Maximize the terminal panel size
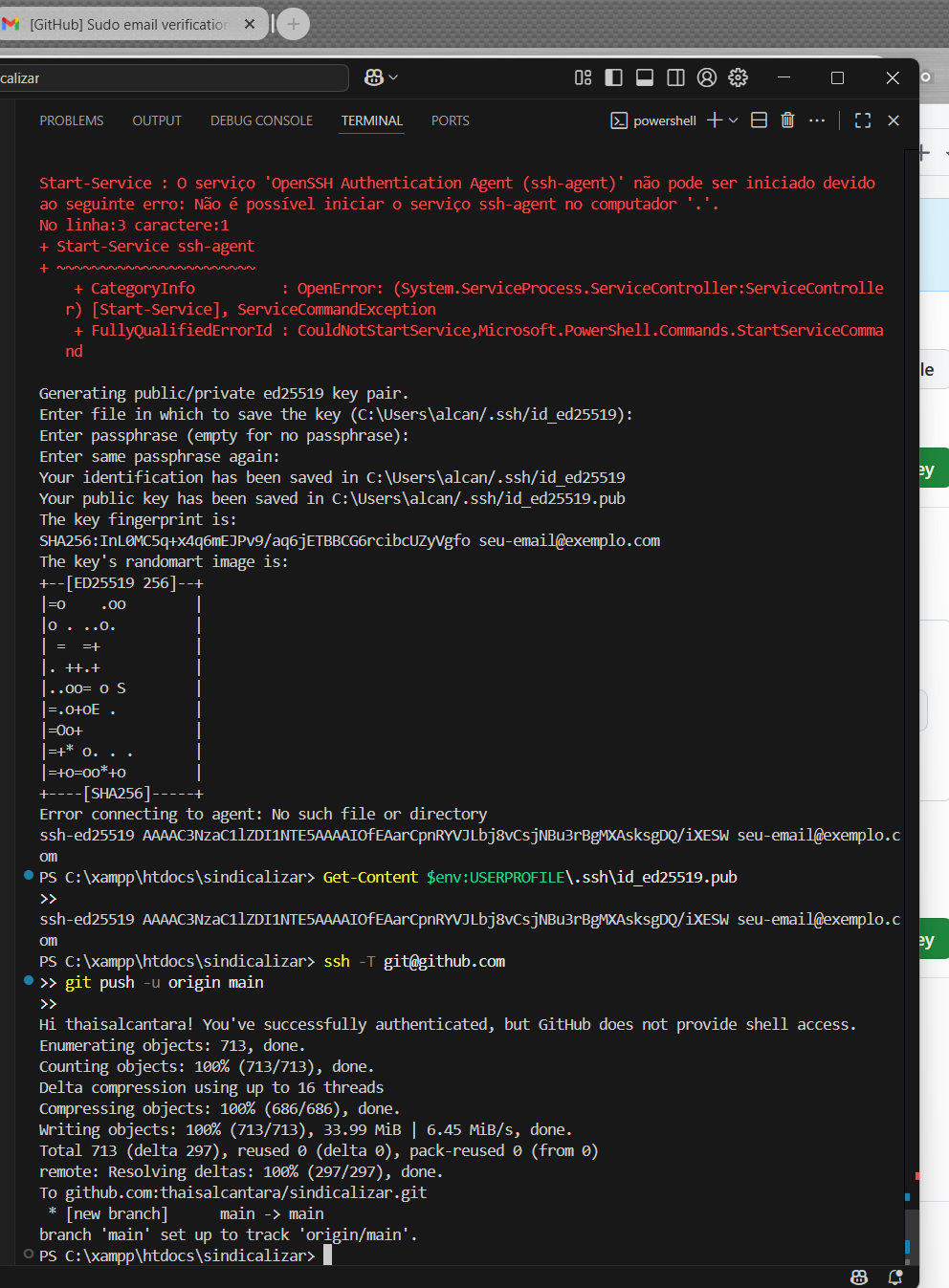This screenshot has height=1288, width=949. tap(863, 120)
